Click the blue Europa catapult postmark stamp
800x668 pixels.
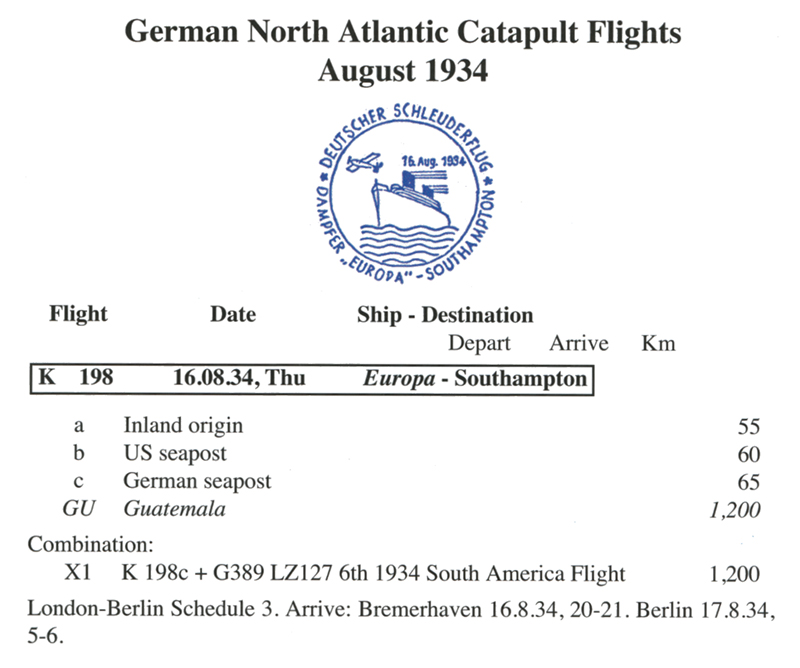[x=406, y=193]
